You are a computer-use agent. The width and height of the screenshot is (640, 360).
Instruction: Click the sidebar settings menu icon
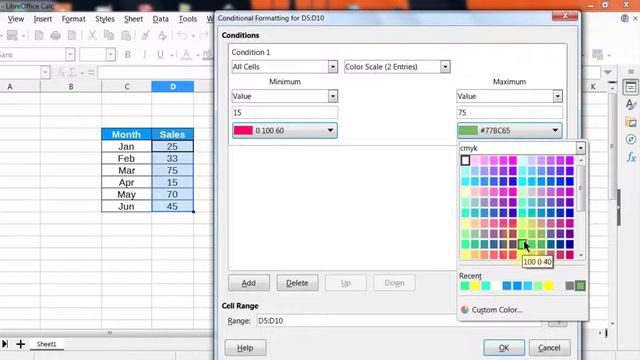631,71
